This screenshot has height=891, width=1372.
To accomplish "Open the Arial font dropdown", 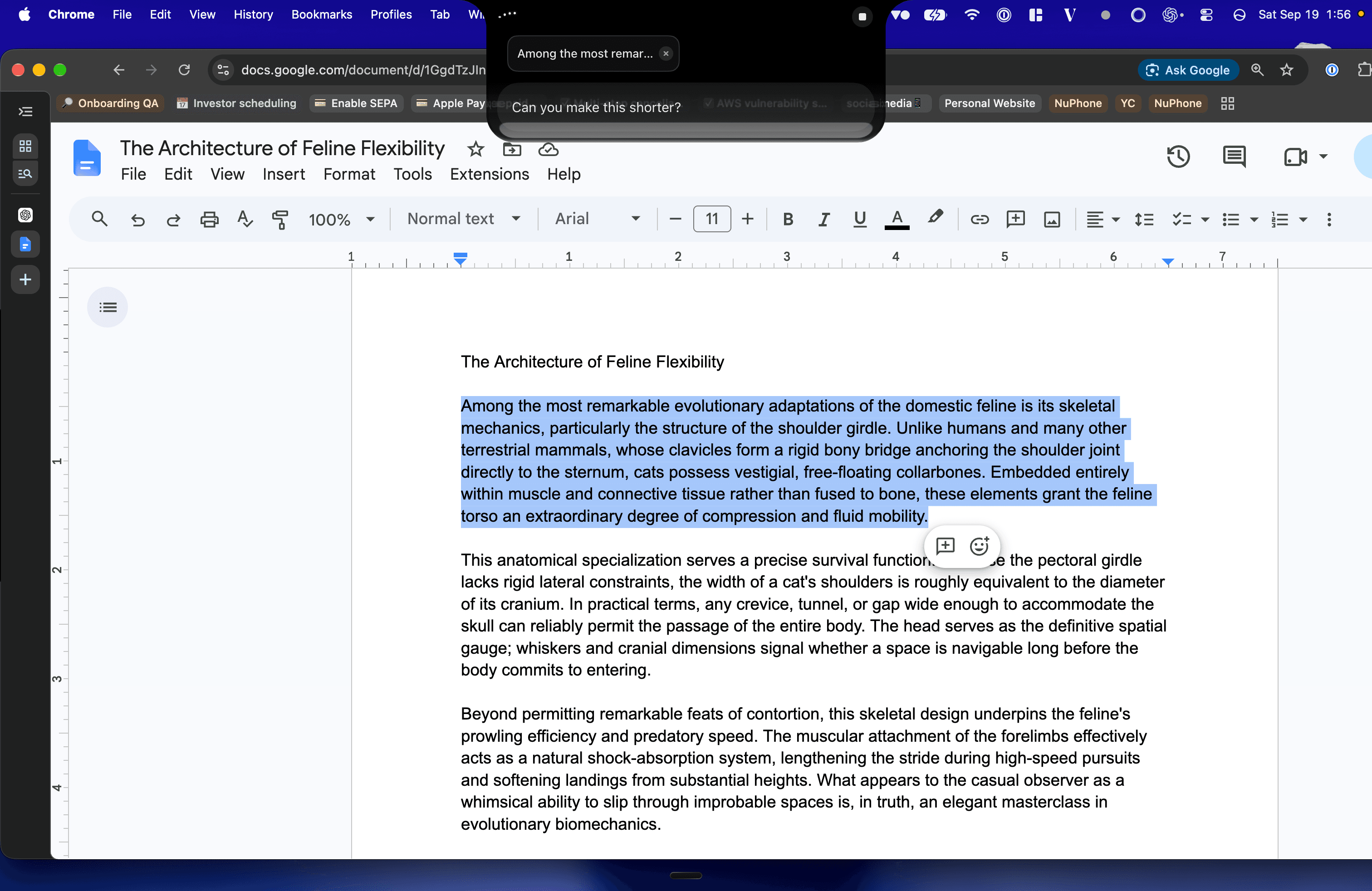I will [597, 218].
